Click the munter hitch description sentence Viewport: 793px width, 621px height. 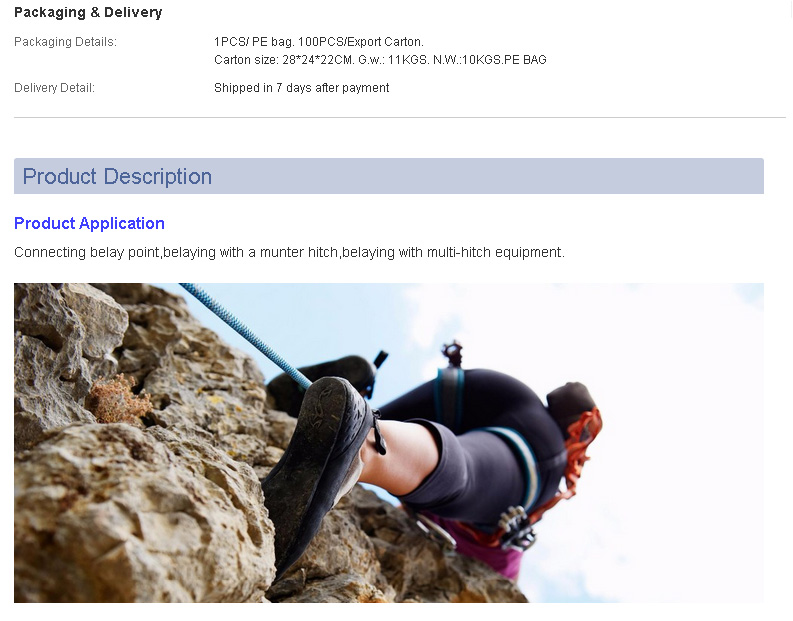[289, 252]
